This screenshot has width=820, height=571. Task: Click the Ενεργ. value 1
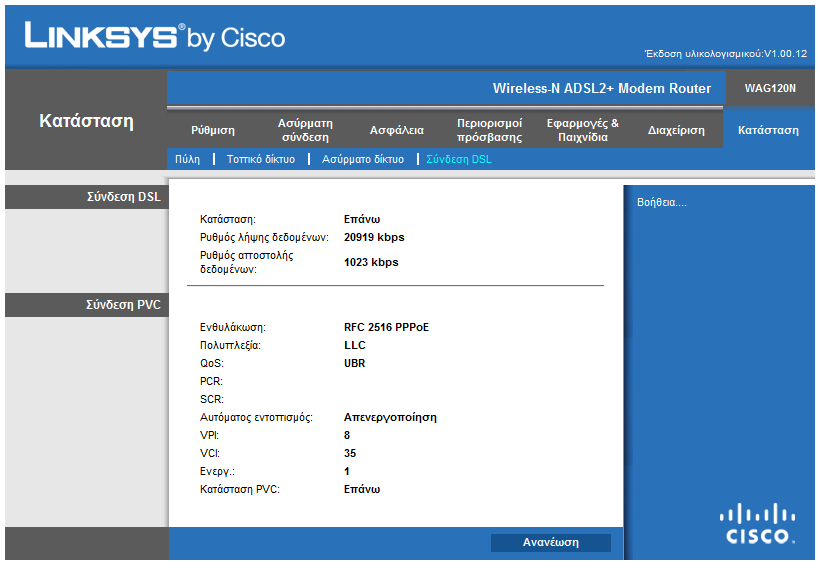coord(346,471)
